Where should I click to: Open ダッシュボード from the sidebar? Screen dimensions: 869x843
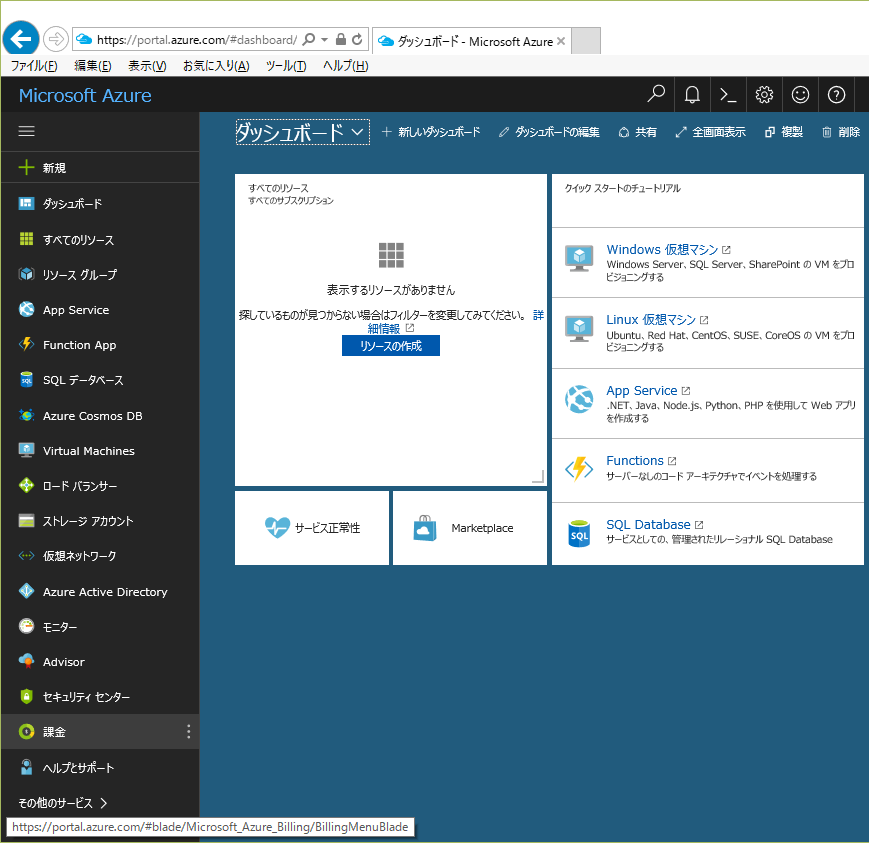point(100,203)
